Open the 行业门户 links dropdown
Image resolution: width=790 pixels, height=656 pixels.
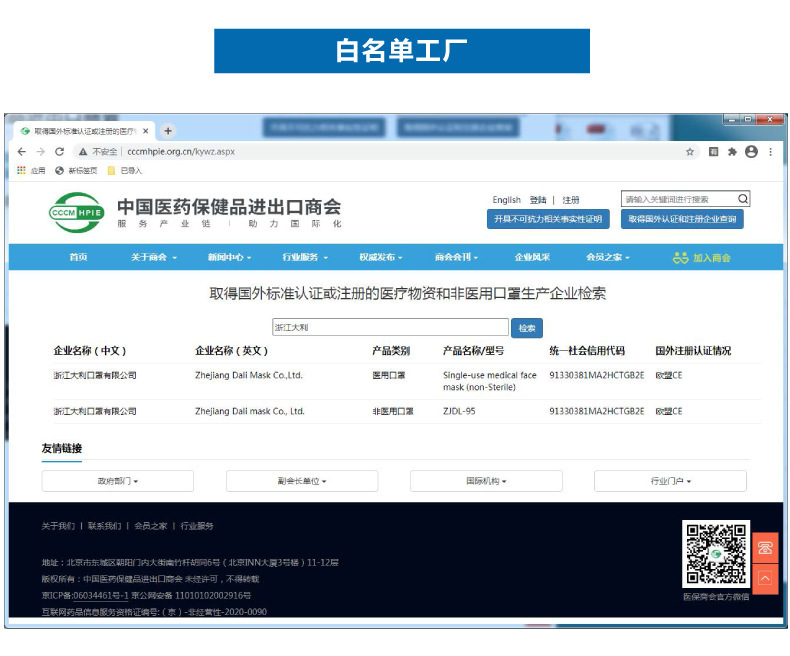(670, 481)
